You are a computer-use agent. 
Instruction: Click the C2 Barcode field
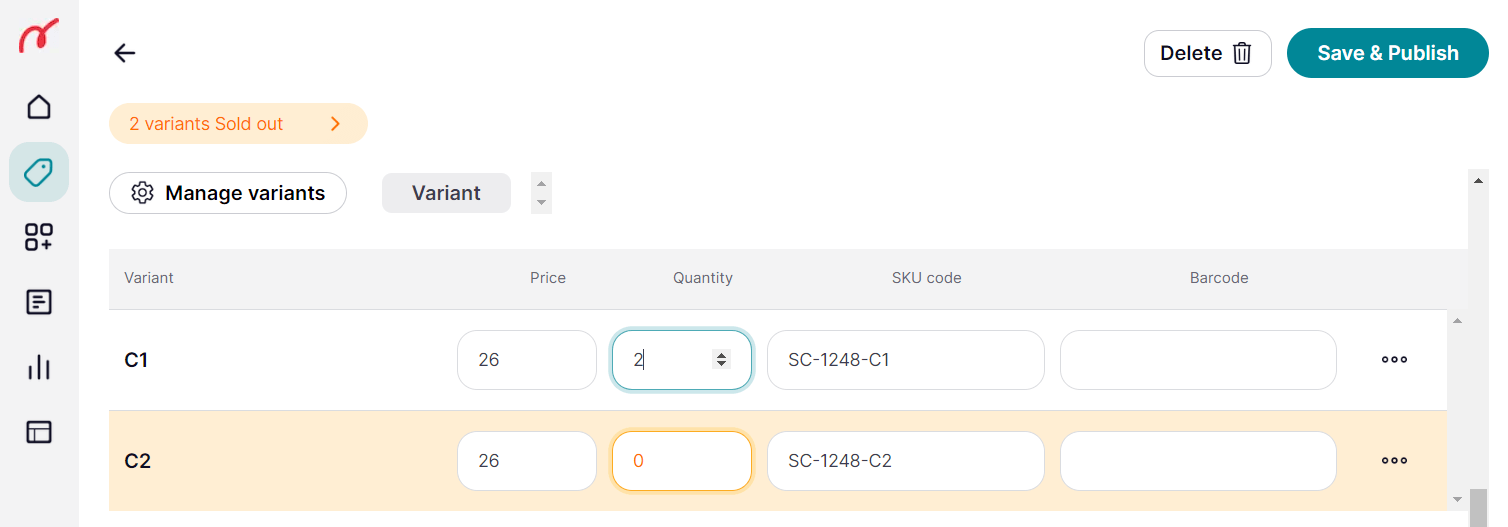(x=1198, y=461)
